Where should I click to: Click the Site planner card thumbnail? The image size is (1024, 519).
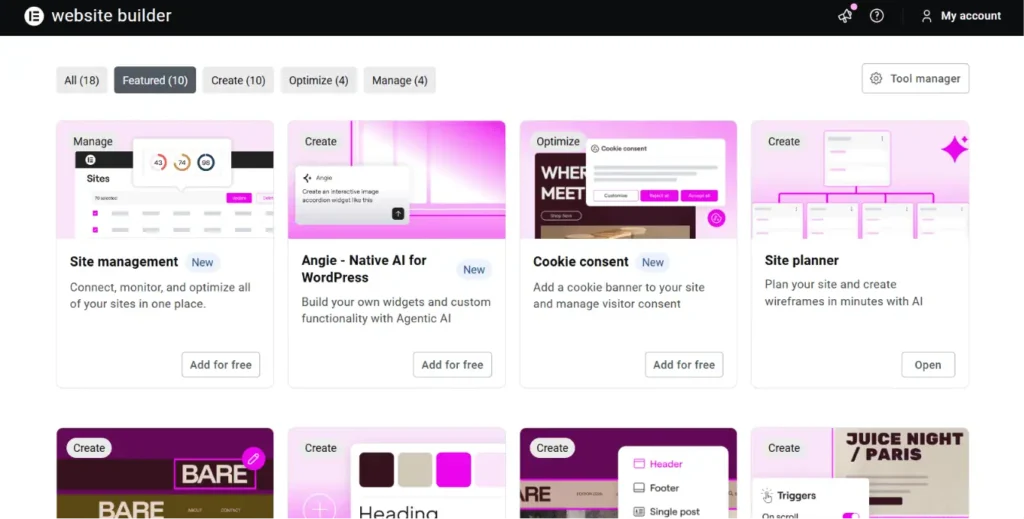click(860, 180)
